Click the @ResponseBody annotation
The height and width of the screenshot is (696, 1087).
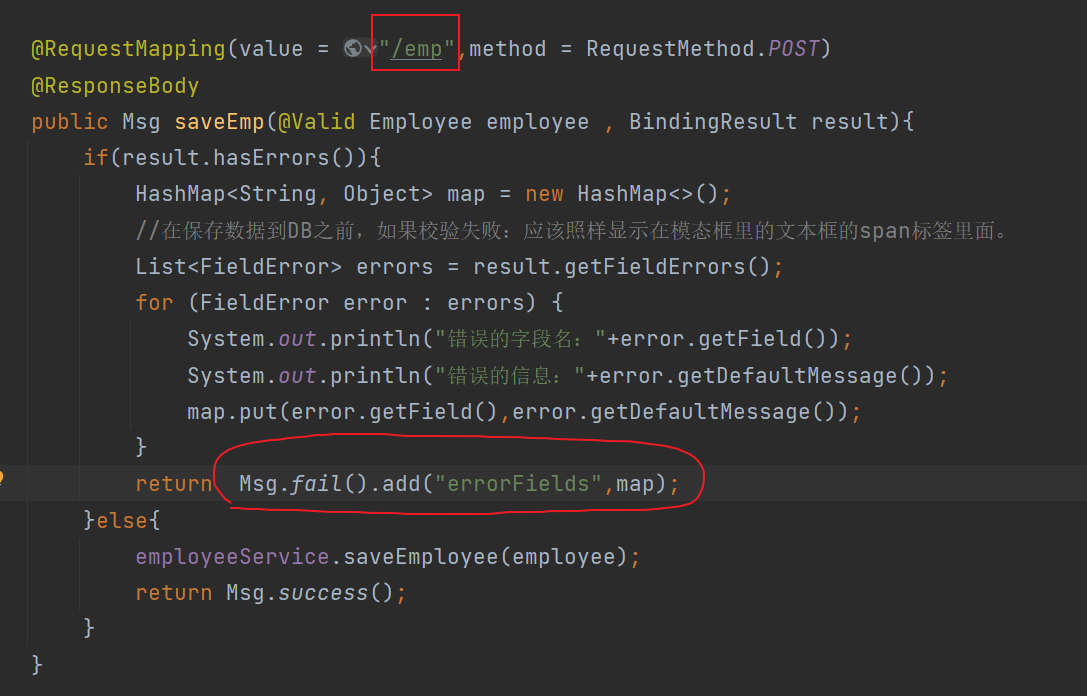[115, 86]
